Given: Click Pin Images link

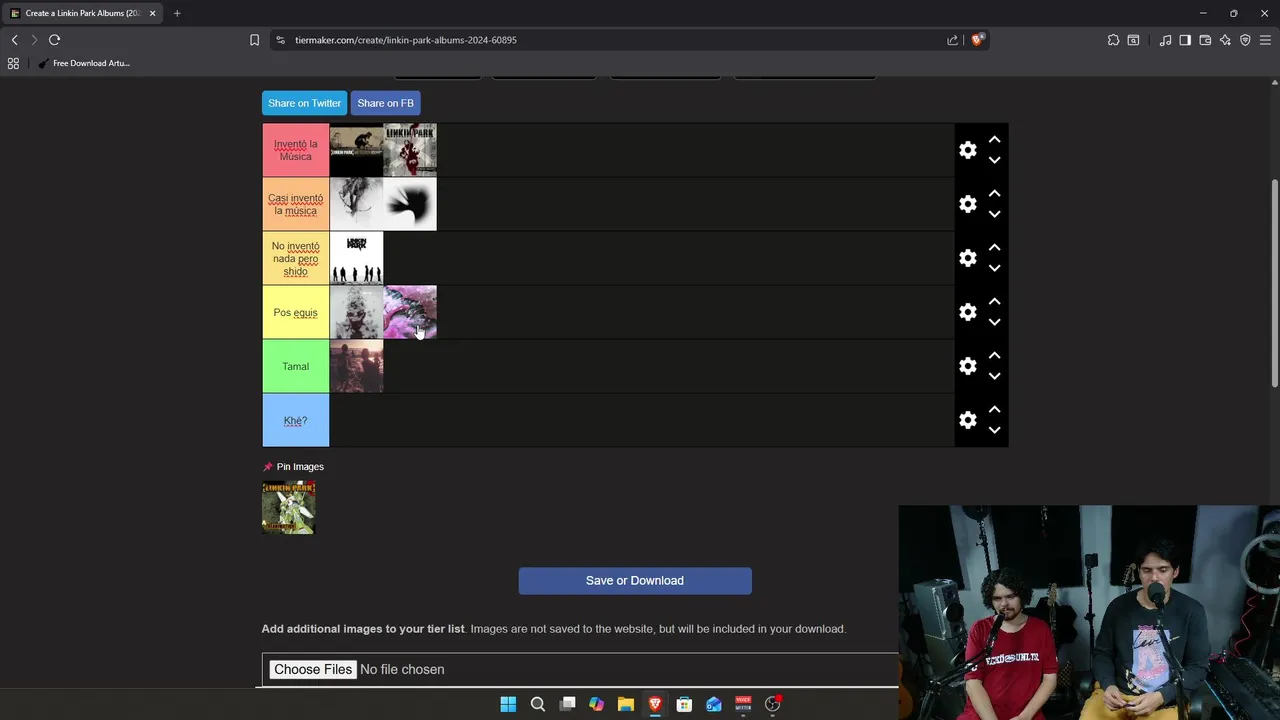Looking at the screenshot, I should 293,467.
